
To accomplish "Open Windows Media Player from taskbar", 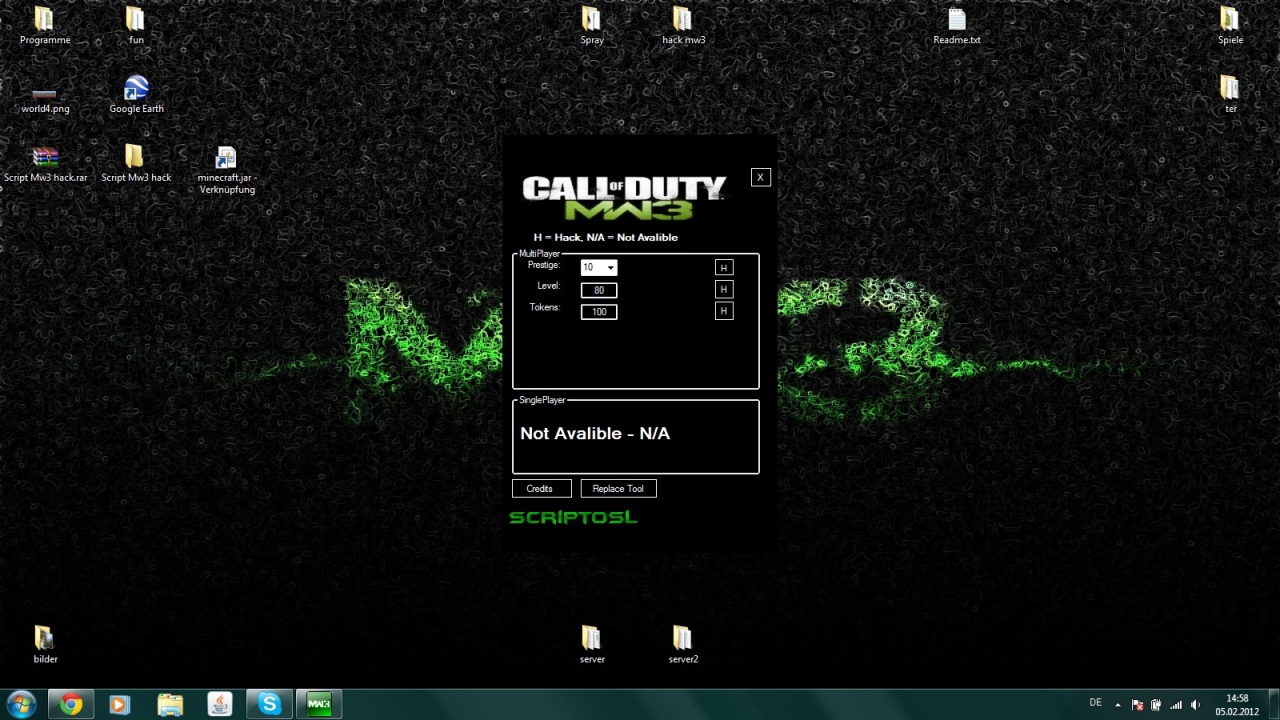I will 119,704.
